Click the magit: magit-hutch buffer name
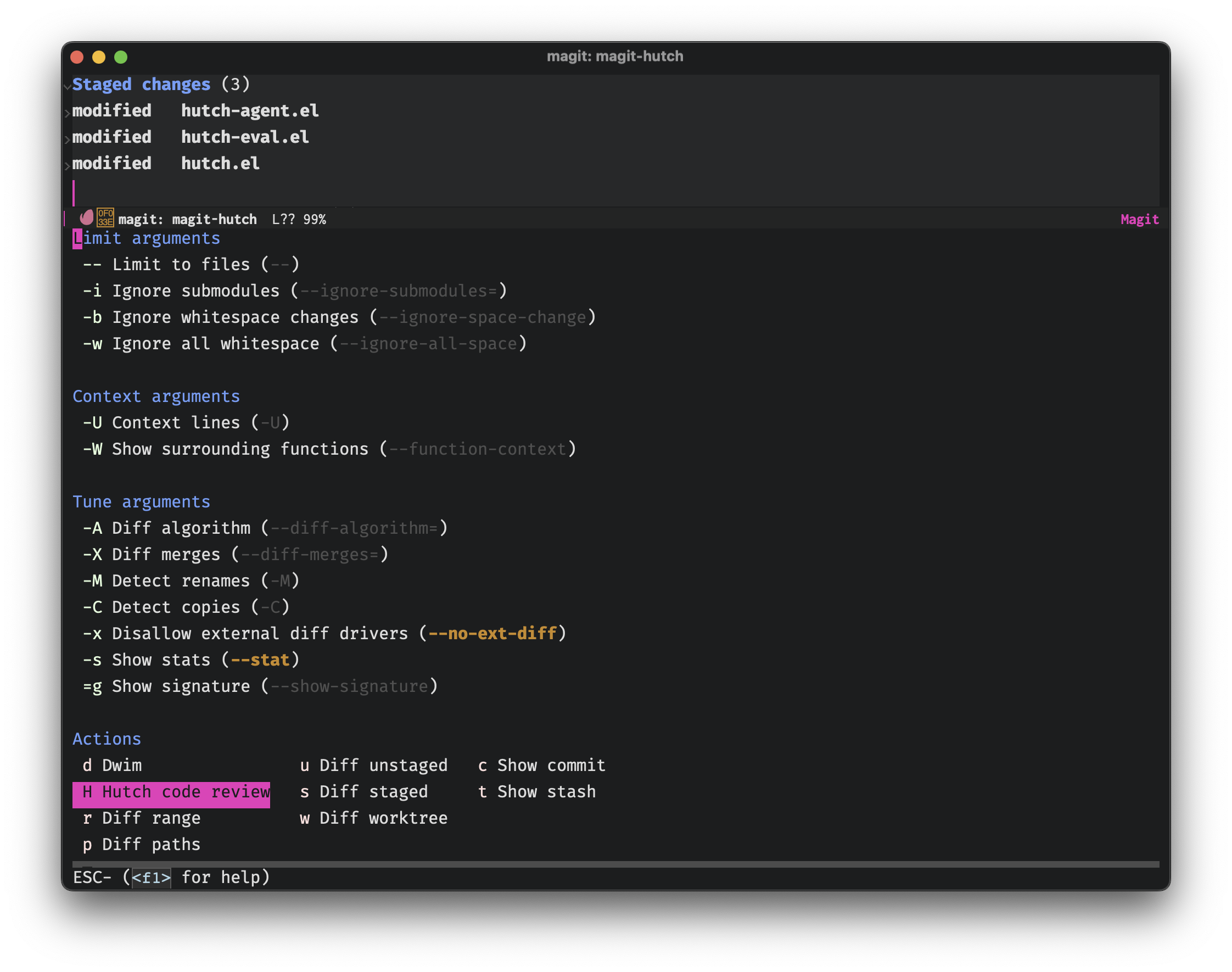This screenshot has height=972, width=1232. coord(188,220)
